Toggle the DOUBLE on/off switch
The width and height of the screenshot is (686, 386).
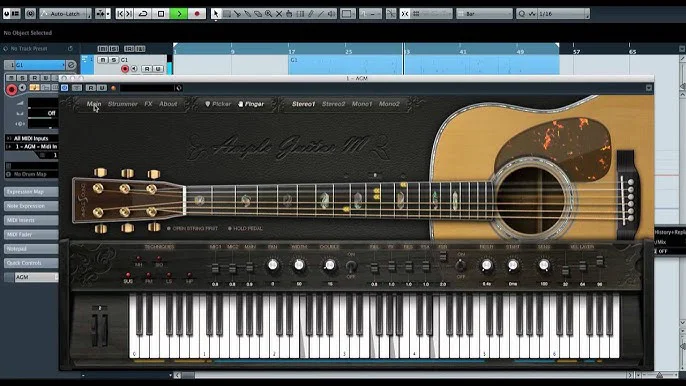351,266
